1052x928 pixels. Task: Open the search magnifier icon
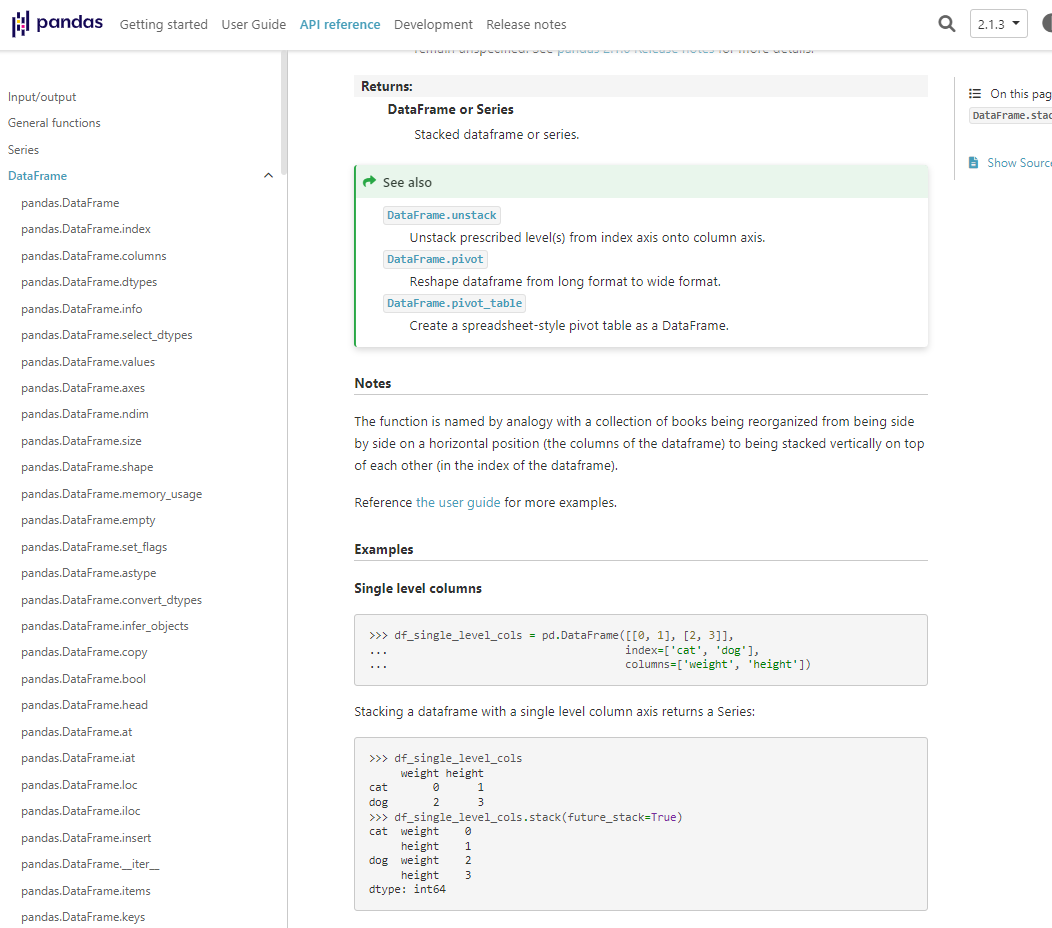946,24
